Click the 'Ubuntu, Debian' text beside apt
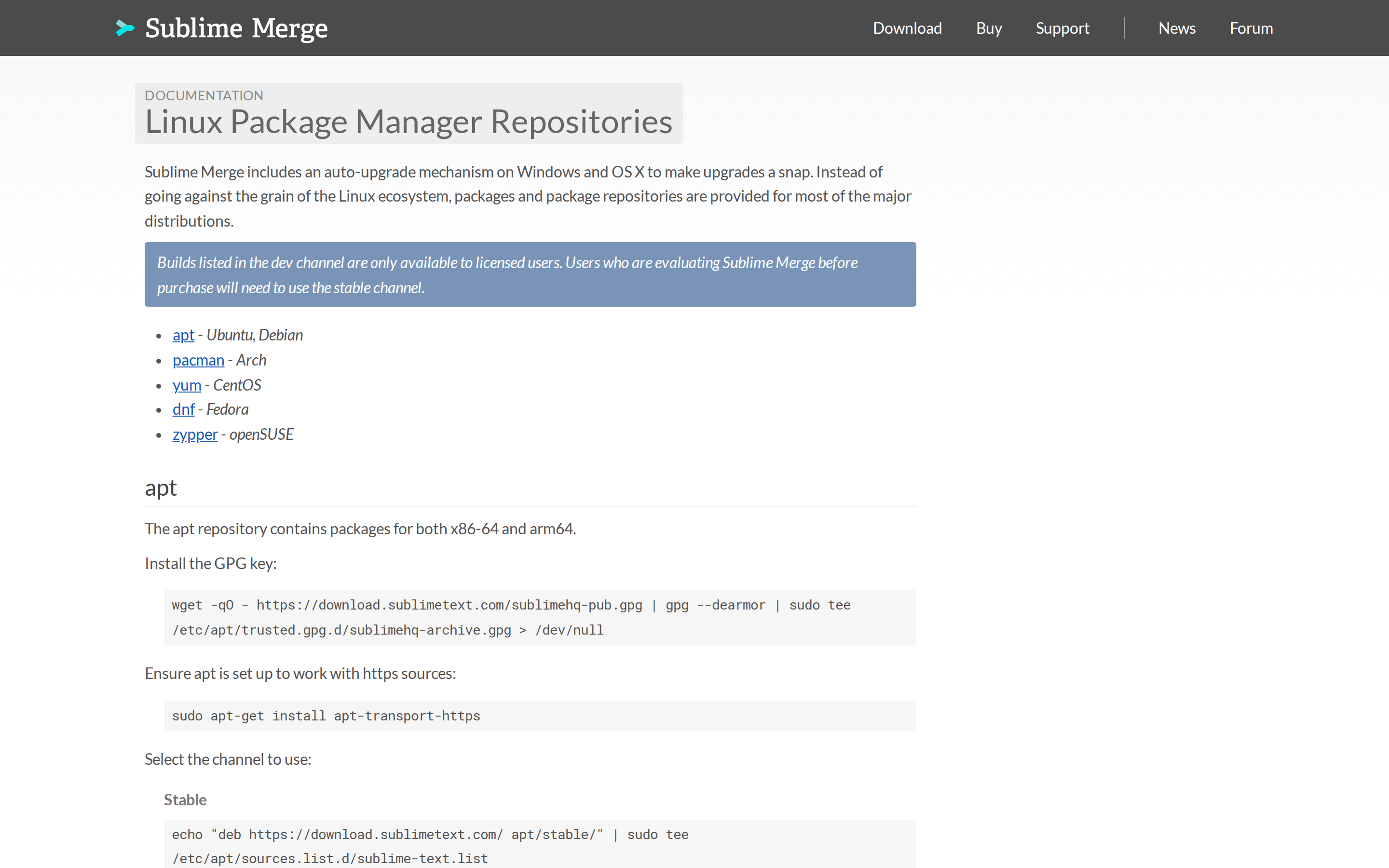This screenshot has width=1389, height=868. pos(254,335)
